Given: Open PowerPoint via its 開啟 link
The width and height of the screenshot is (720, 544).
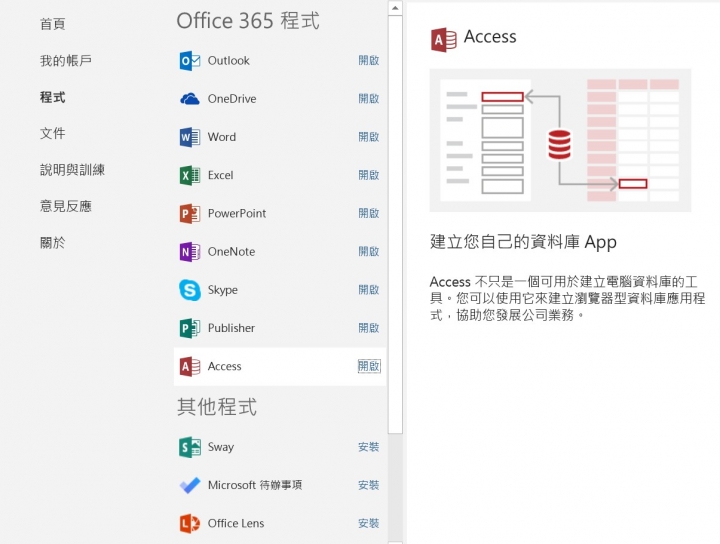Looking at the screenshot, I should pos(369,213).
